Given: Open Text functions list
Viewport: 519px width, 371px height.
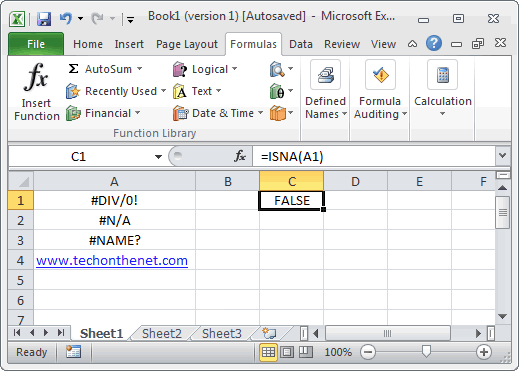Looking at the screenshot, I should (197, 91).
